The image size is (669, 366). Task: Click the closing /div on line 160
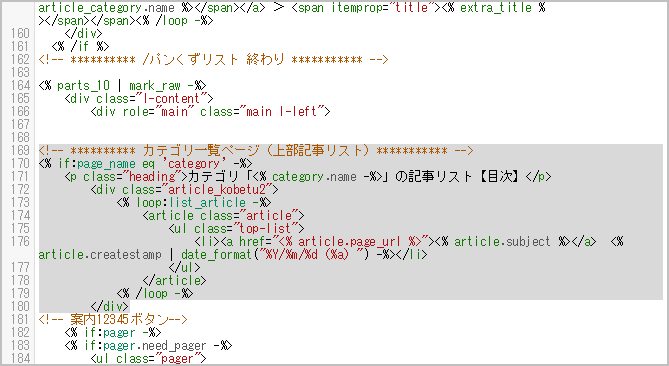coord(84,33)
